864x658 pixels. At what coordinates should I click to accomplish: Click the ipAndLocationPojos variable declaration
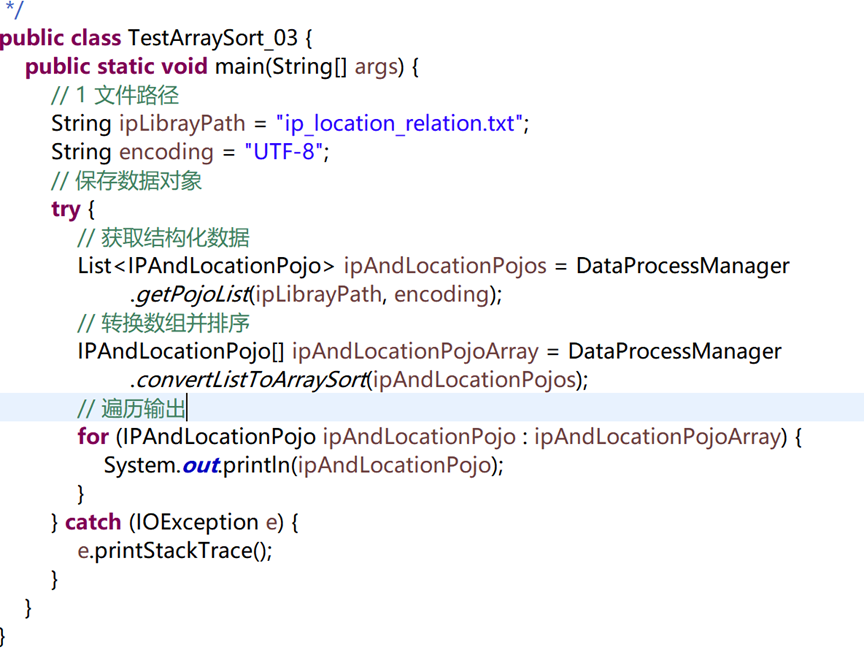[445, 266]
